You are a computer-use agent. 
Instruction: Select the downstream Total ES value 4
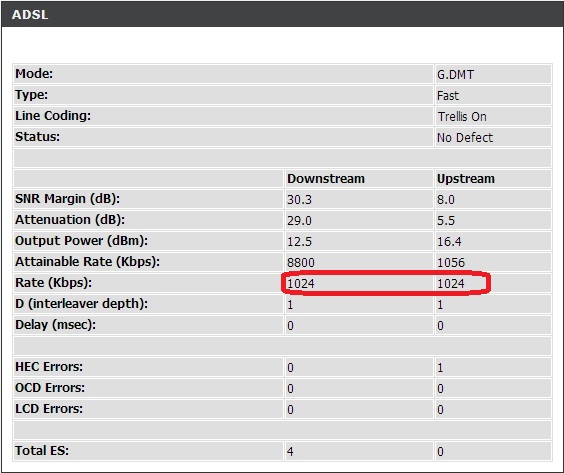[x=290, y=451]
